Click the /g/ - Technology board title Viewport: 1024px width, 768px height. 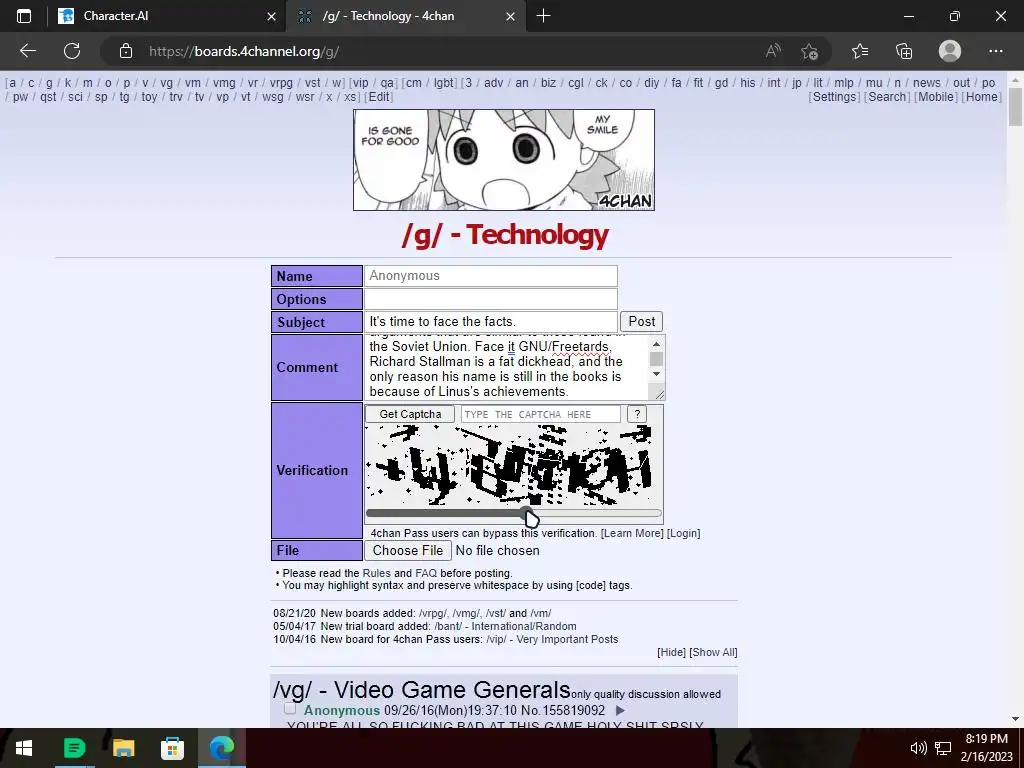coord(505,235)
